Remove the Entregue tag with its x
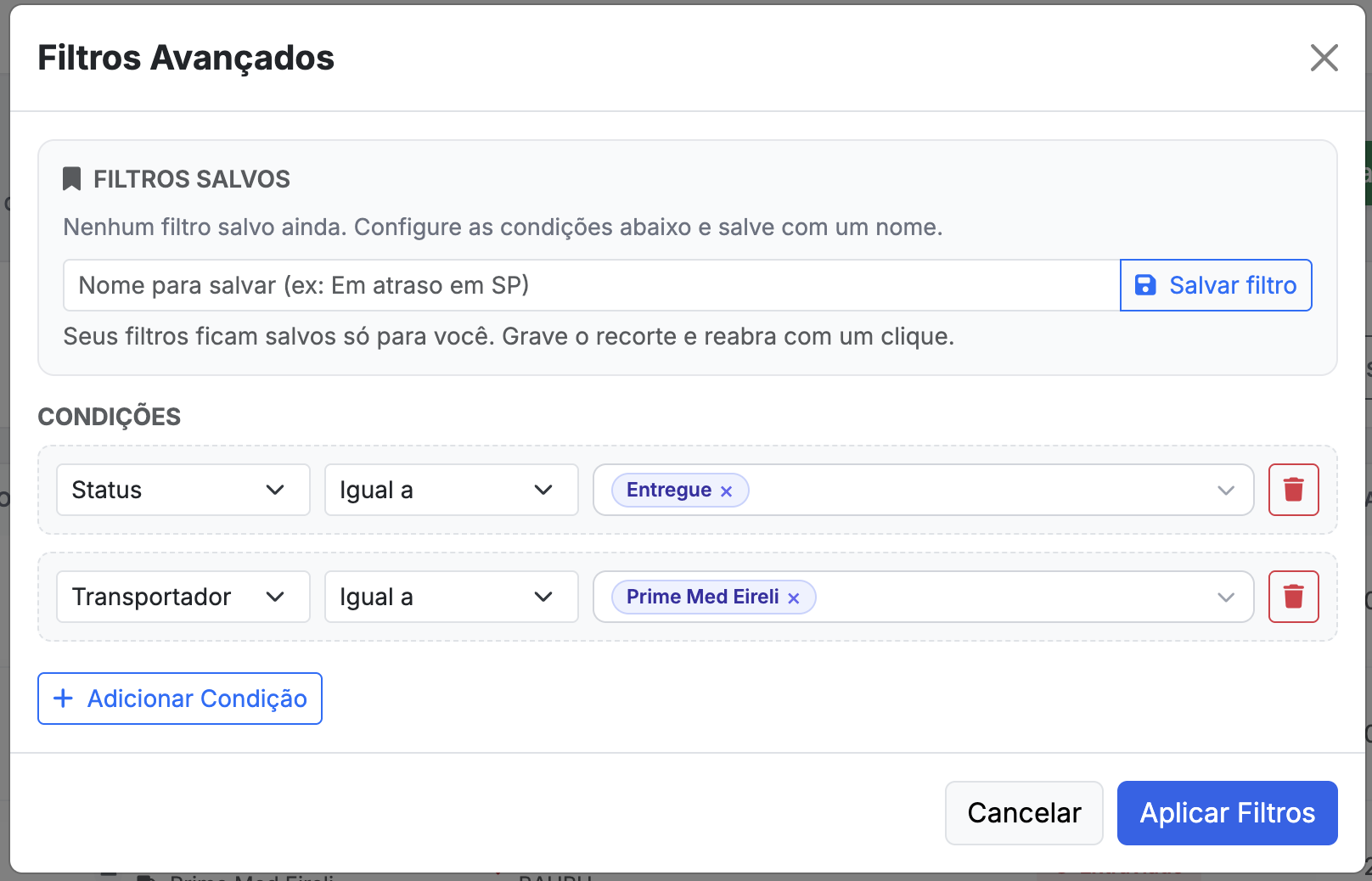The height and width of the screenshot is (881, 1372). (726, 491)
